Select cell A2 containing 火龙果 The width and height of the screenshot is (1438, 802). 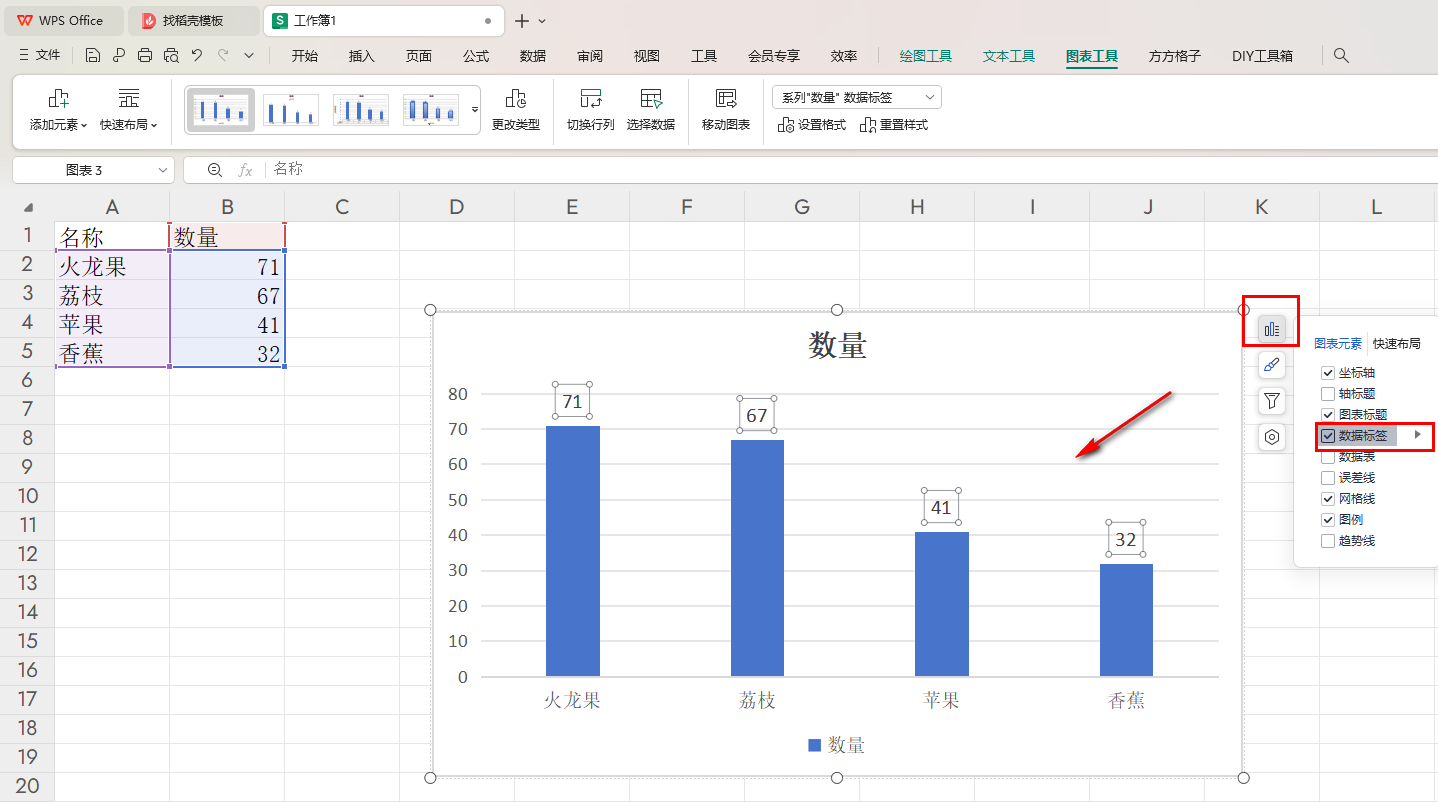(x=112, y=266)
